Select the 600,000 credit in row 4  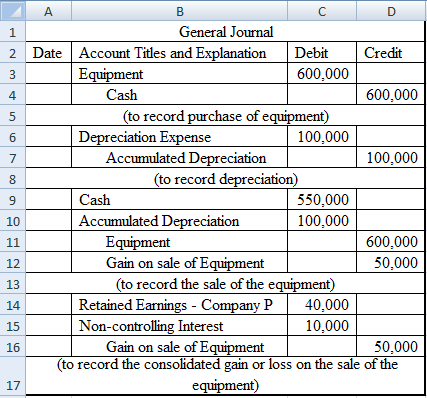[391, 95]
